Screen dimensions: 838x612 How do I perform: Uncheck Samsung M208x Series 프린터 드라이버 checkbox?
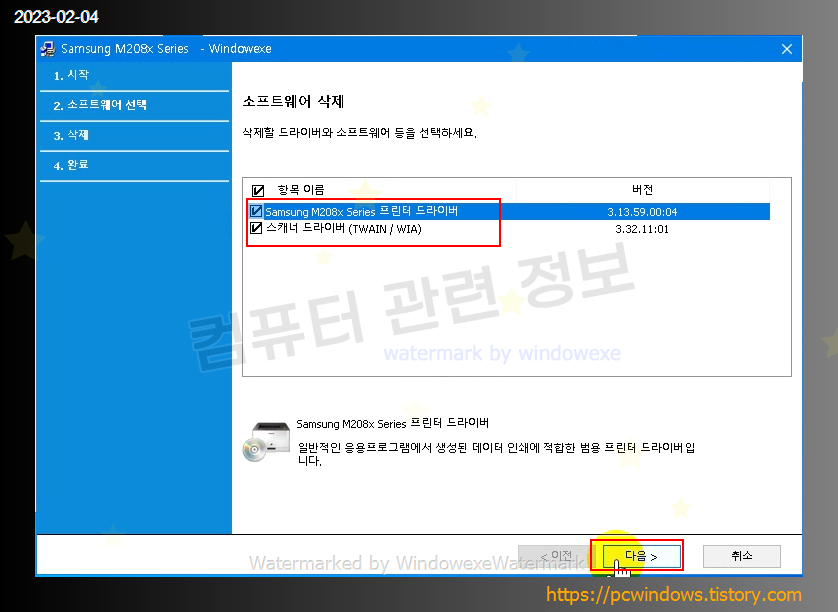256,211
